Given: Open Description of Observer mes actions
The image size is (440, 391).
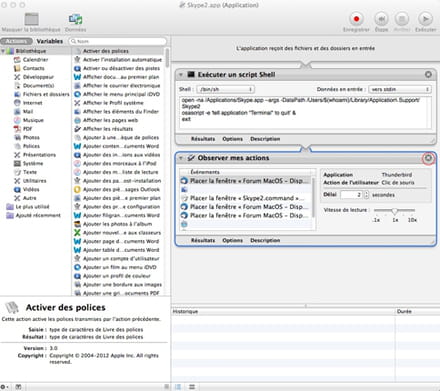Looking at the screenshot, I should pos(265,240).
